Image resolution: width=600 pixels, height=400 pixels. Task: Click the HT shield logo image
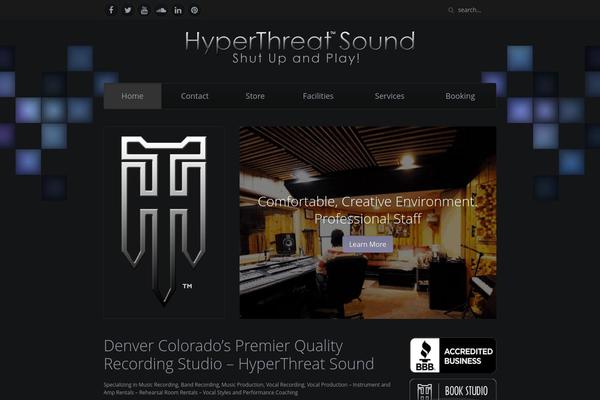click(x=164, y=221)
